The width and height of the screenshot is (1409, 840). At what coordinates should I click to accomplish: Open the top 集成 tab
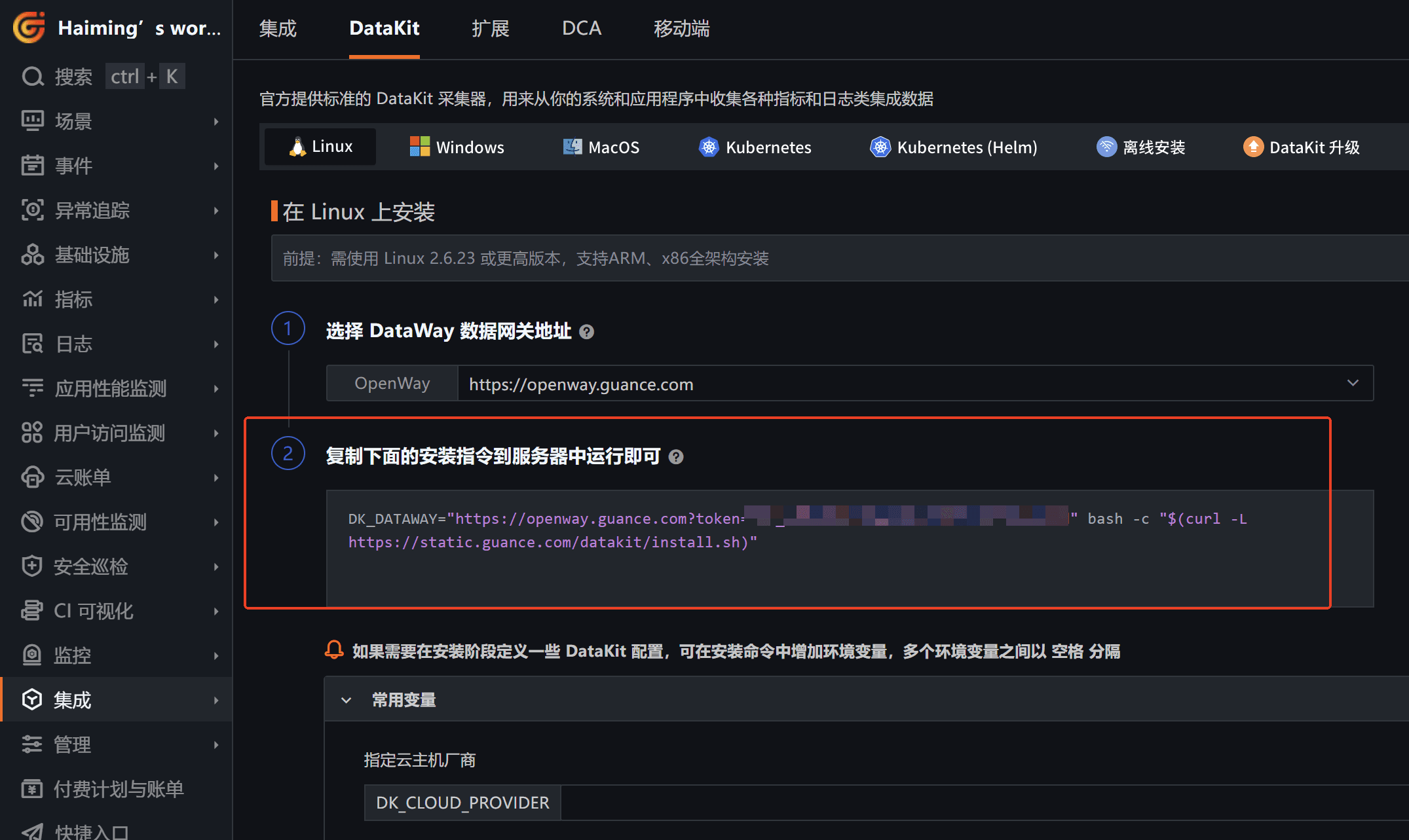(x=278, y=28)
